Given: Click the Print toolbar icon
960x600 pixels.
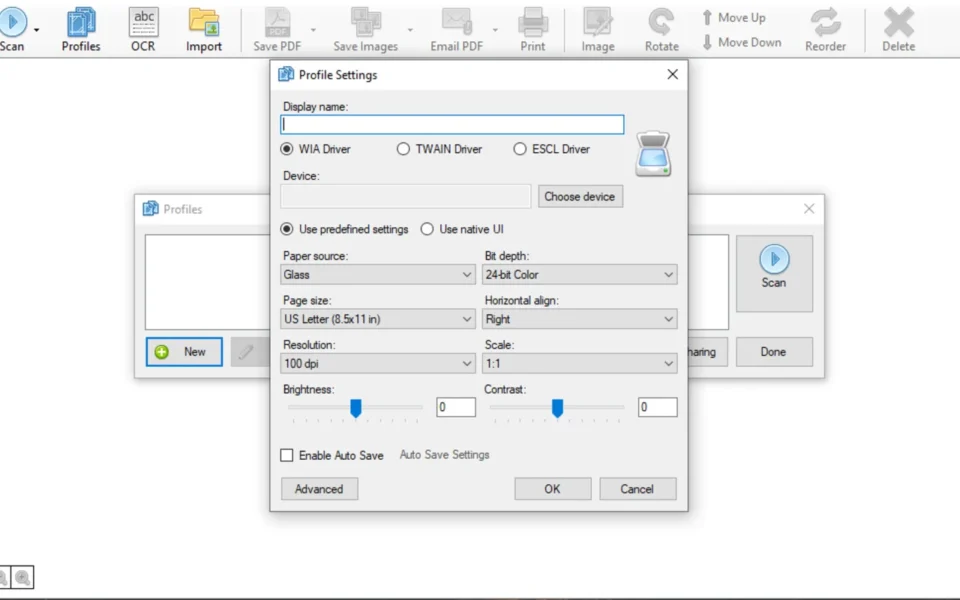Looking at the screenshot, I should point(533,22).
